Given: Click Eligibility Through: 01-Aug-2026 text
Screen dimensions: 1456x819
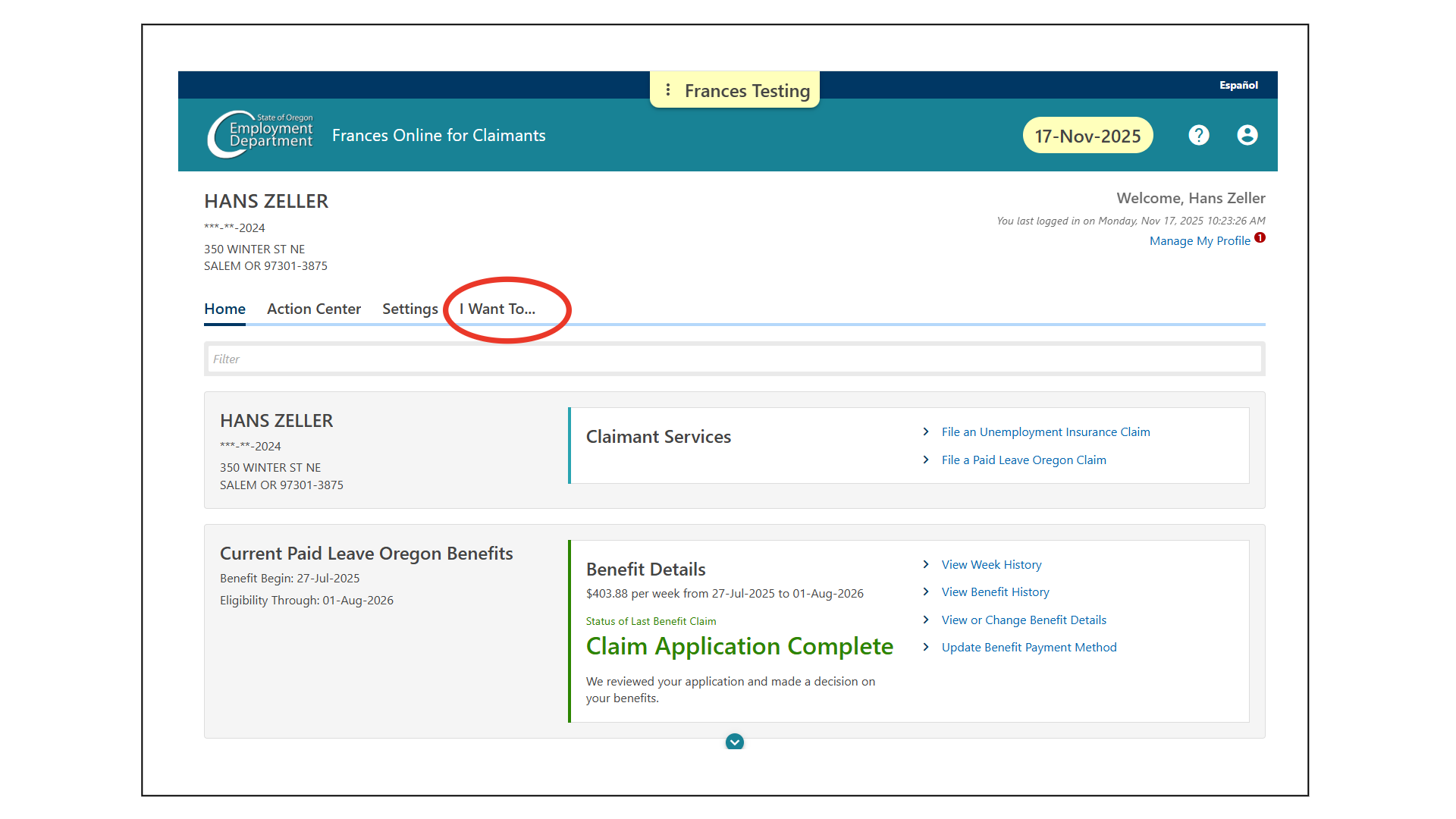Looking at the screenshot, I should (306, 600).
